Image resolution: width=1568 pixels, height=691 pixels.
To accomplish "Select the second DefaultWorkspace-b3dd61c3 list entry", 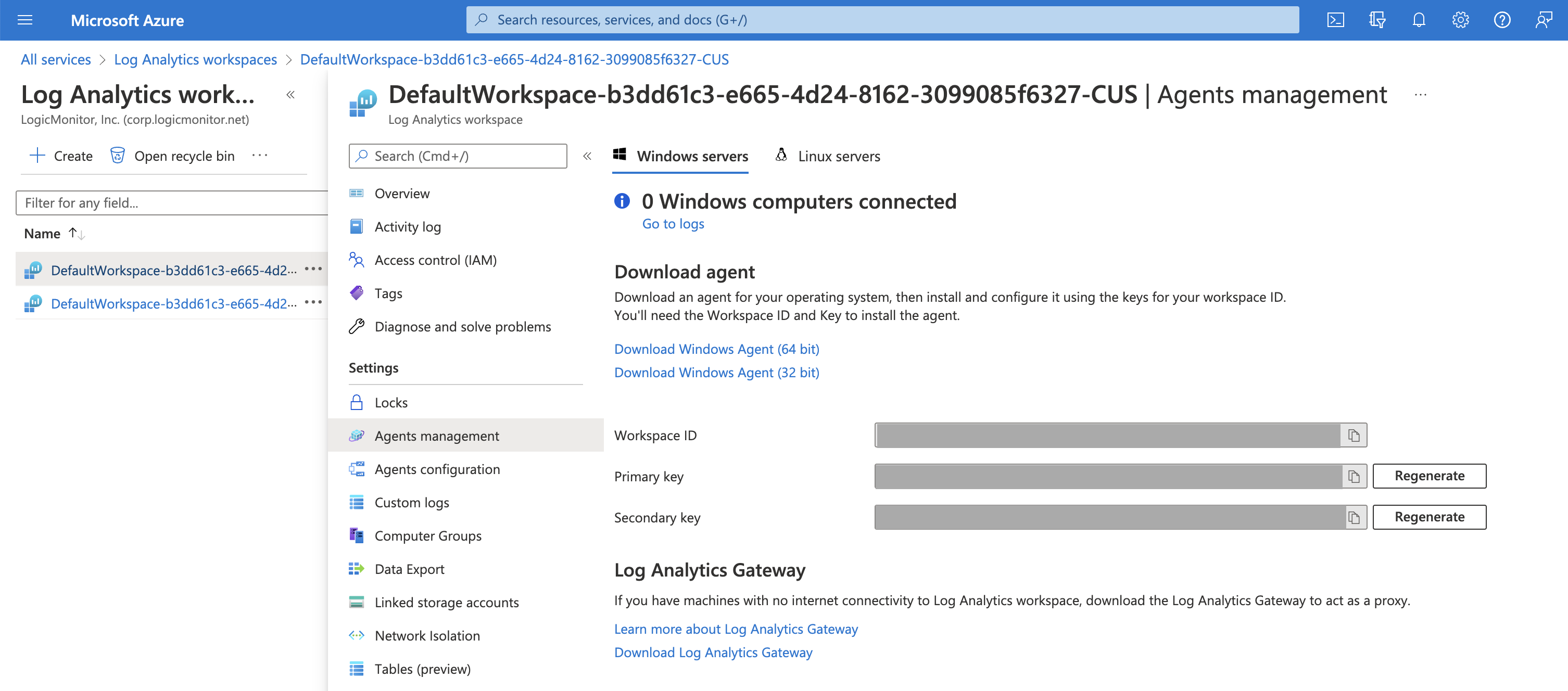I will (173, 303).
